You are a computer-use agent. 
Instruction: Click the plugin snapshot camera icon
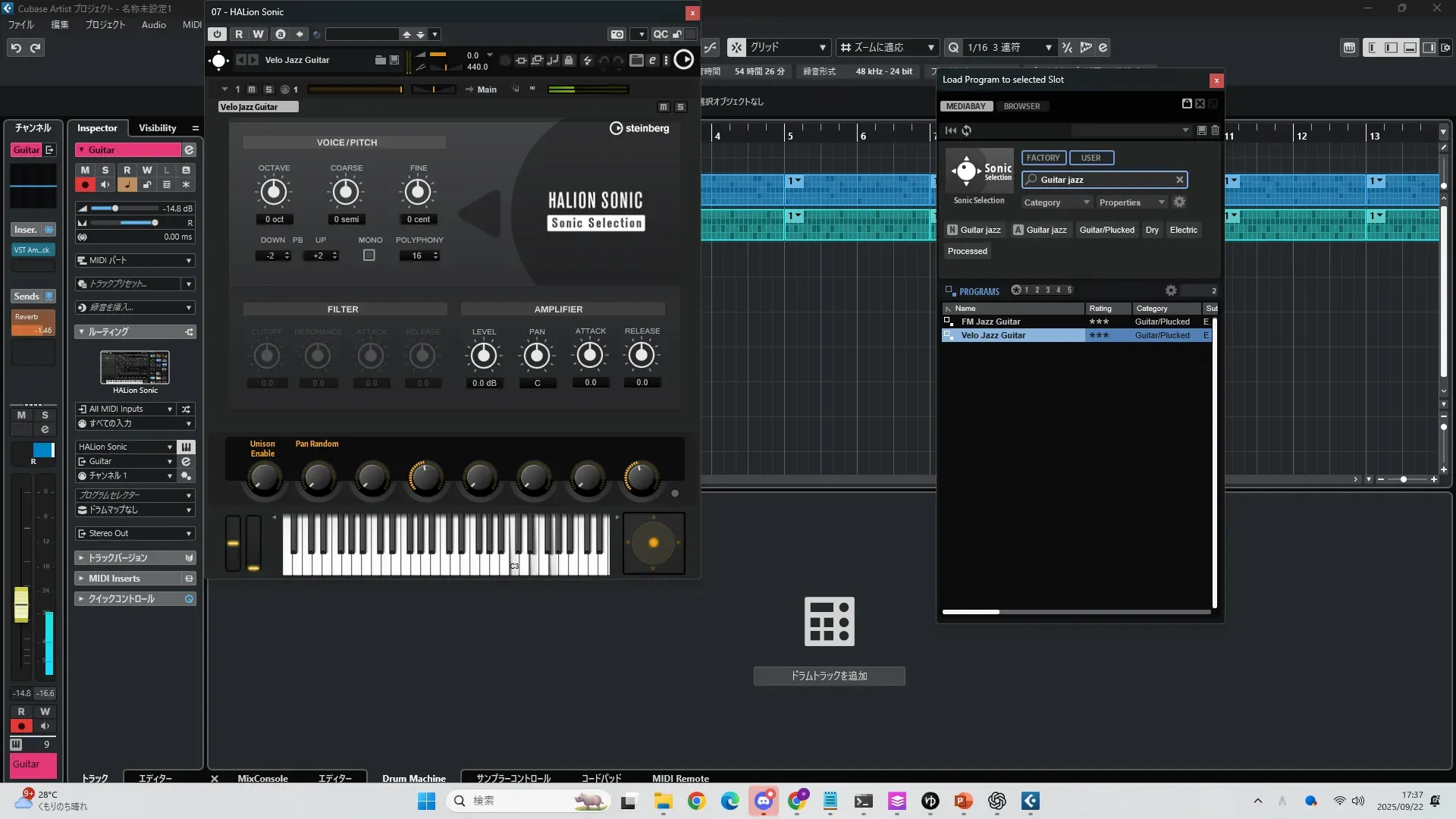tap(617, 34)
